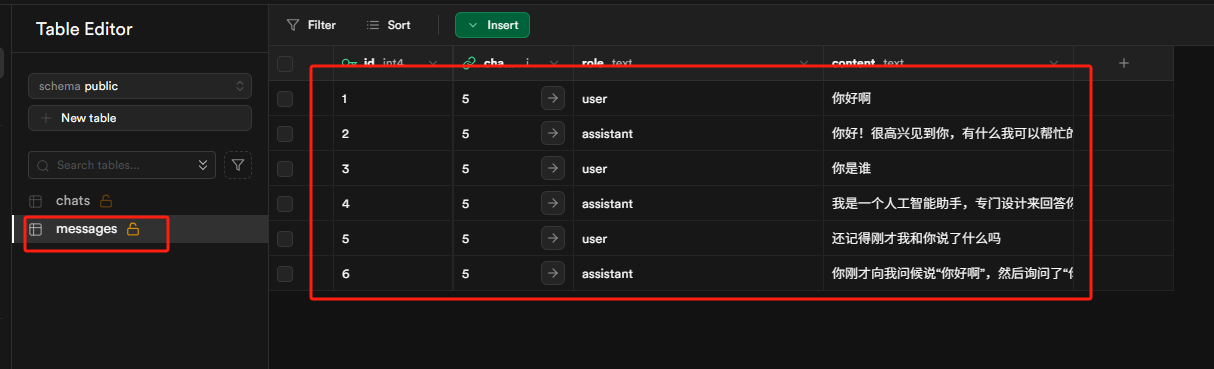Click the foreign key link icon in header

click(469, 63)
